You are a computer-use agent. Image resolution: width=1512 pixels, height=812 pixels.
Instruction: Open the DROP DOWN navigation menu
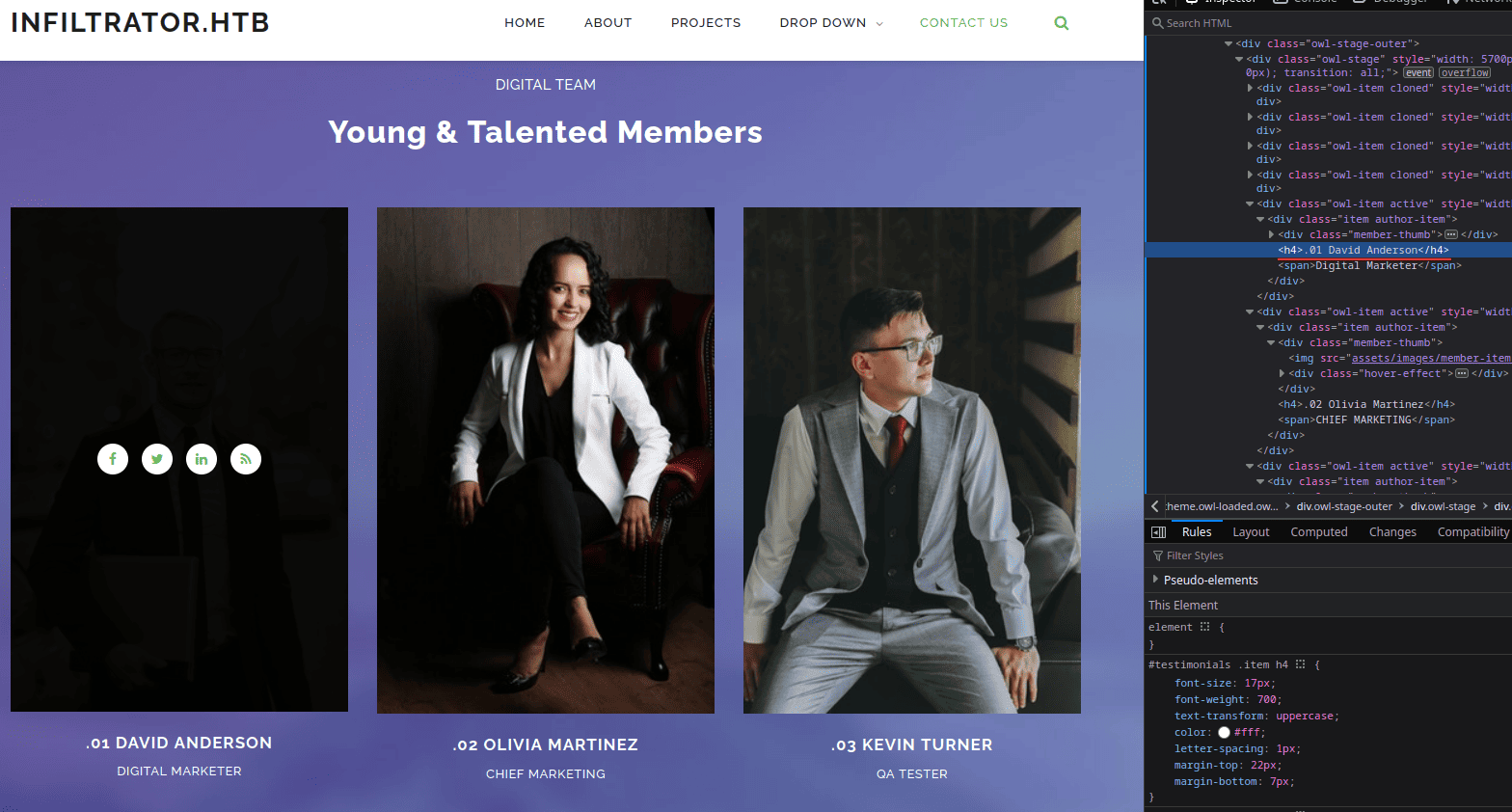(830, 23)
